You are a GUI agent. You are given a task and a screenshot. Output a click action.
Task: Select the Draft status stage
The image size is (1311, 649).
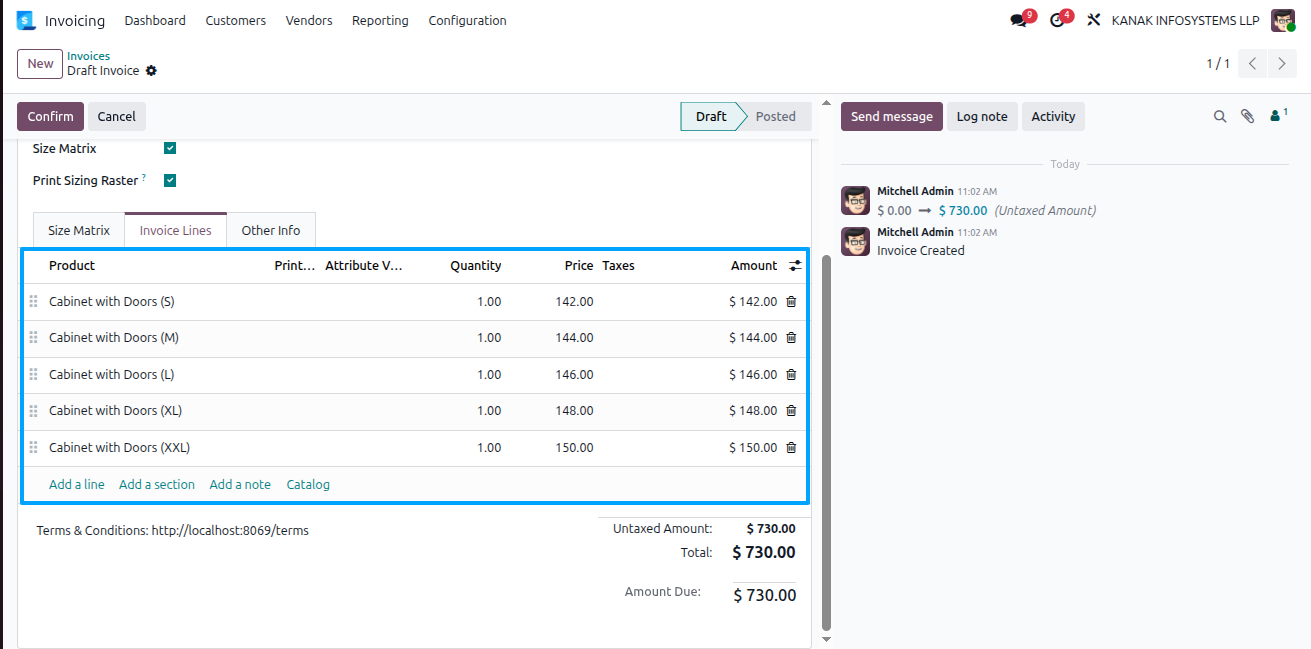click(711, 116)
